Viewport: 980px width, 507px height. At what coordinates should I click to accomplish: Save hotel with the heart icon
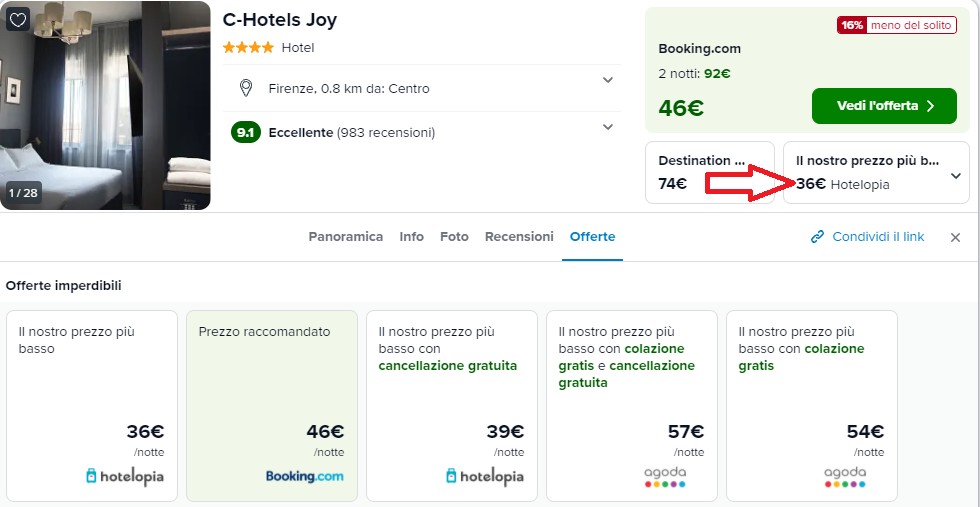(19, 20)
